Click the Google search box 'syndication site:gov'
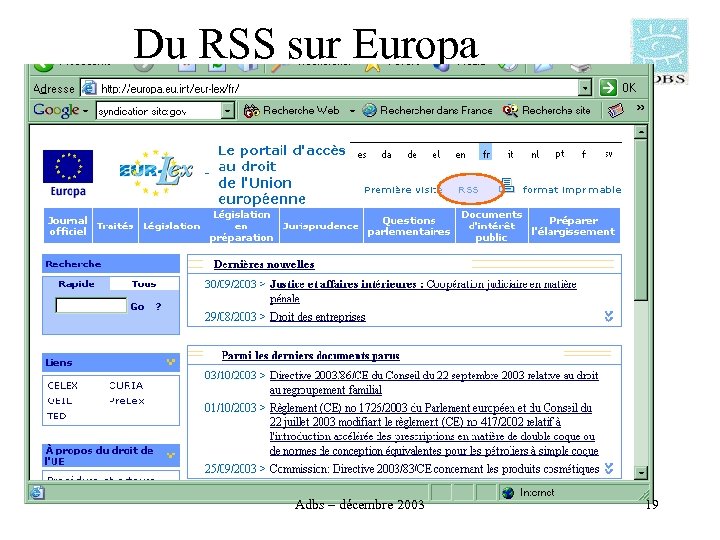This screenshot has height=540, width=720. [x=159, y=111]
